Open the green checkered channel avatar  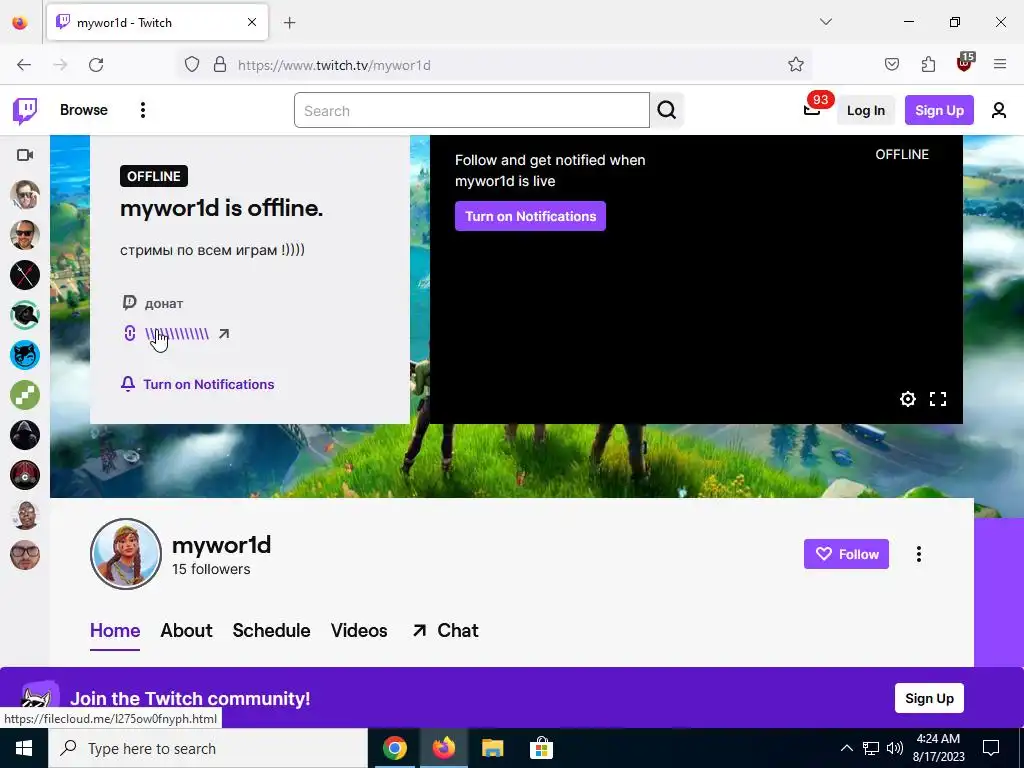coord(25,395)
